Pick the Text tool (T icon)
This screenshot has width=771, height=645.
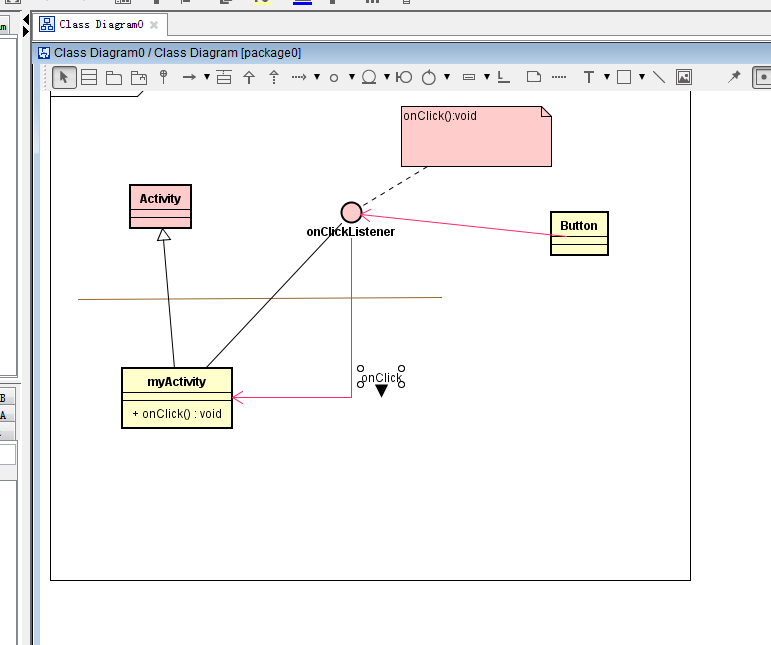click(x=589, y=77)
